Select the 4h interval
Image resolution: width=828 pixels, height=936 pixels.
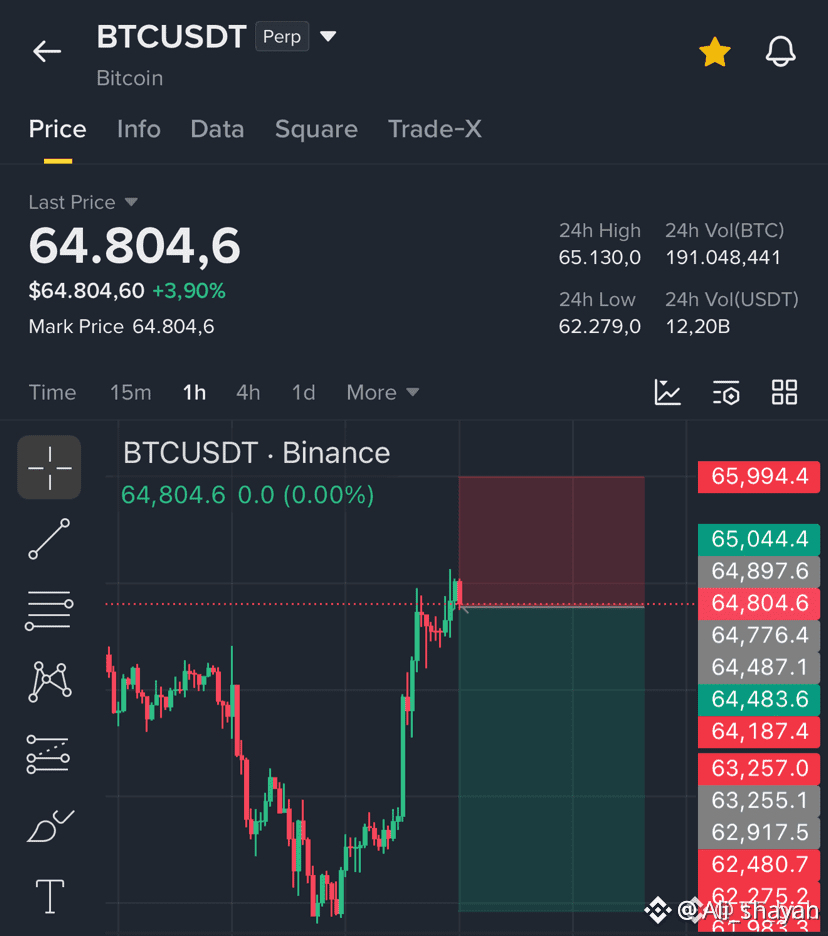tap(248, 392)
